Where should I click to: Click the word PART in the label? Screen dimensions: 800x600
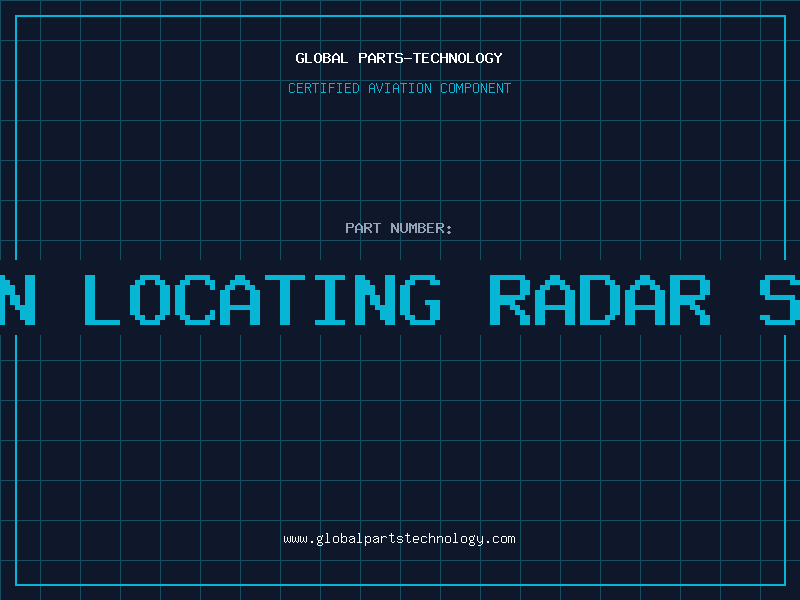click(x=363, y=228)
